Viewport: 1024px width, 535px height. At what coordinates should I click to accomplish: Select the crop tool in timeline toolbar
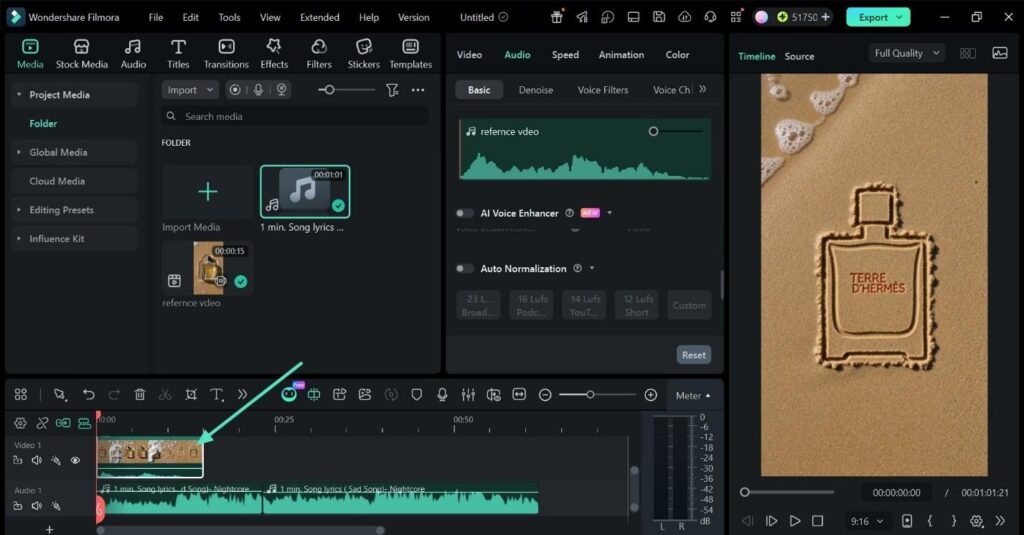pos(191,395)
